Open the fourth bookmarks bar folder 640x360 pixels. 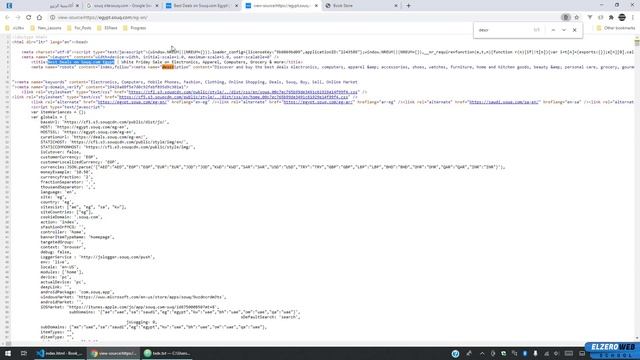(107, 28)
